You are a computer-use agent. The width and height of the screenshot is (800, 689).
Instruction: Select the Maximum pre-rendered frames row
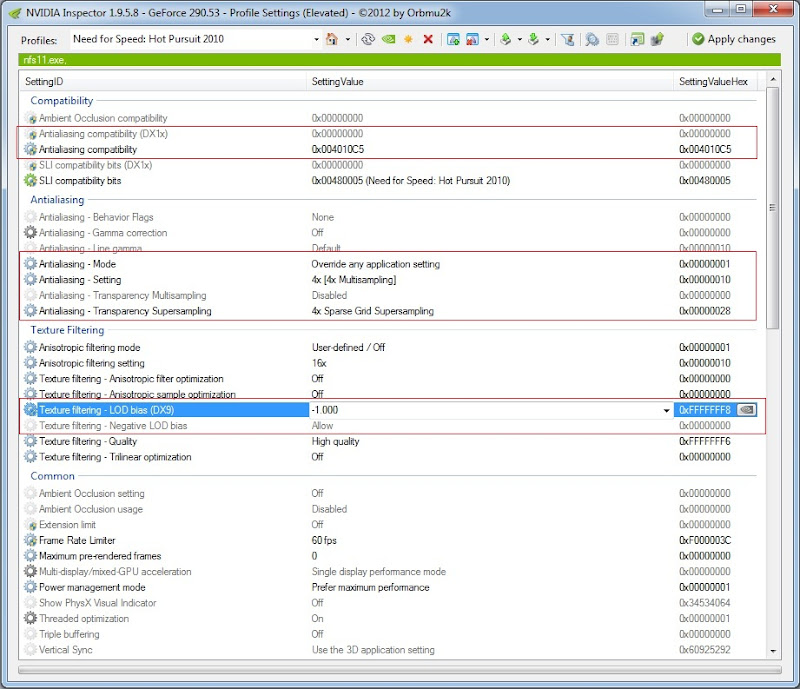tap(390, 556)
